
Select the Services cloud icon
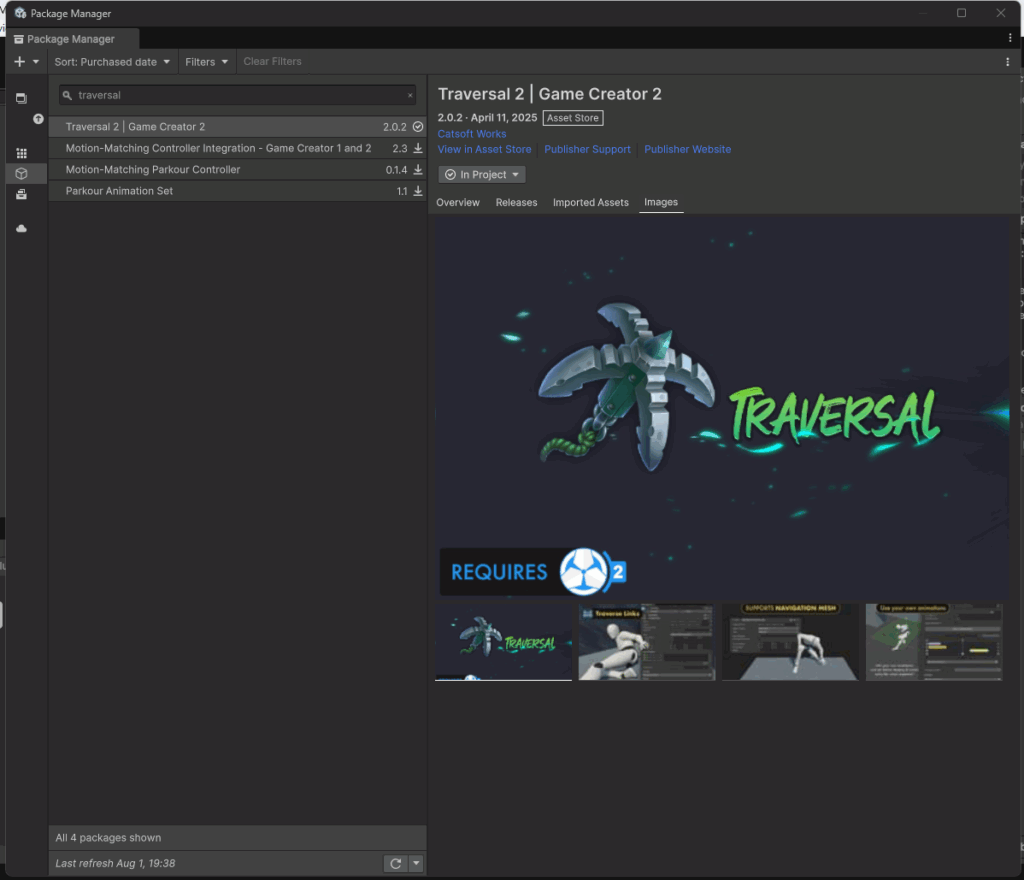pos(22,228)
